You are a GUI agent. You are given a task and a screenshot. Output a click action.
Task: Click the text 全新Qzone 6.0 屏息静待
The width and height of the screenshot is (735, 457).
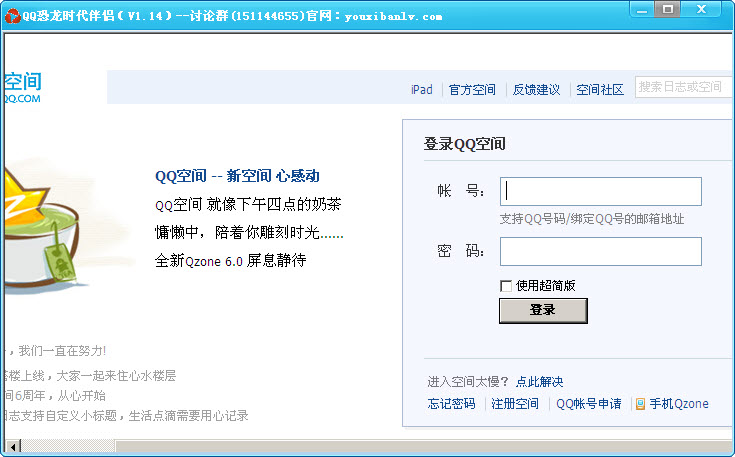231,260
